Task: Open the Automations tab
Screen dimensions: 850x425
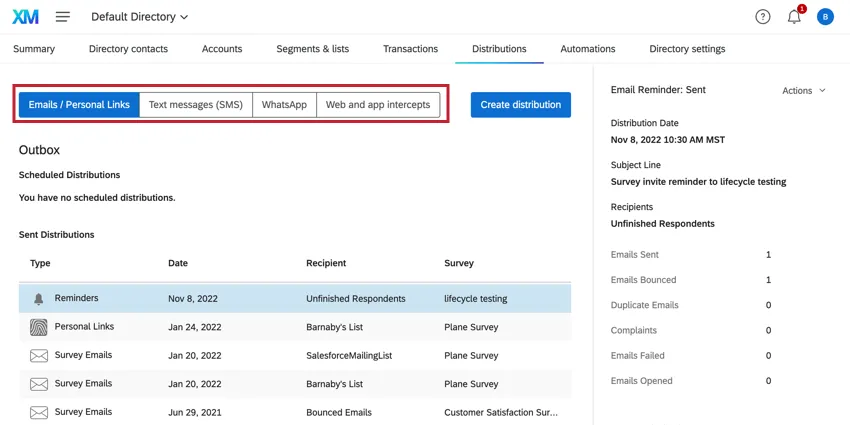Action: 587,49
